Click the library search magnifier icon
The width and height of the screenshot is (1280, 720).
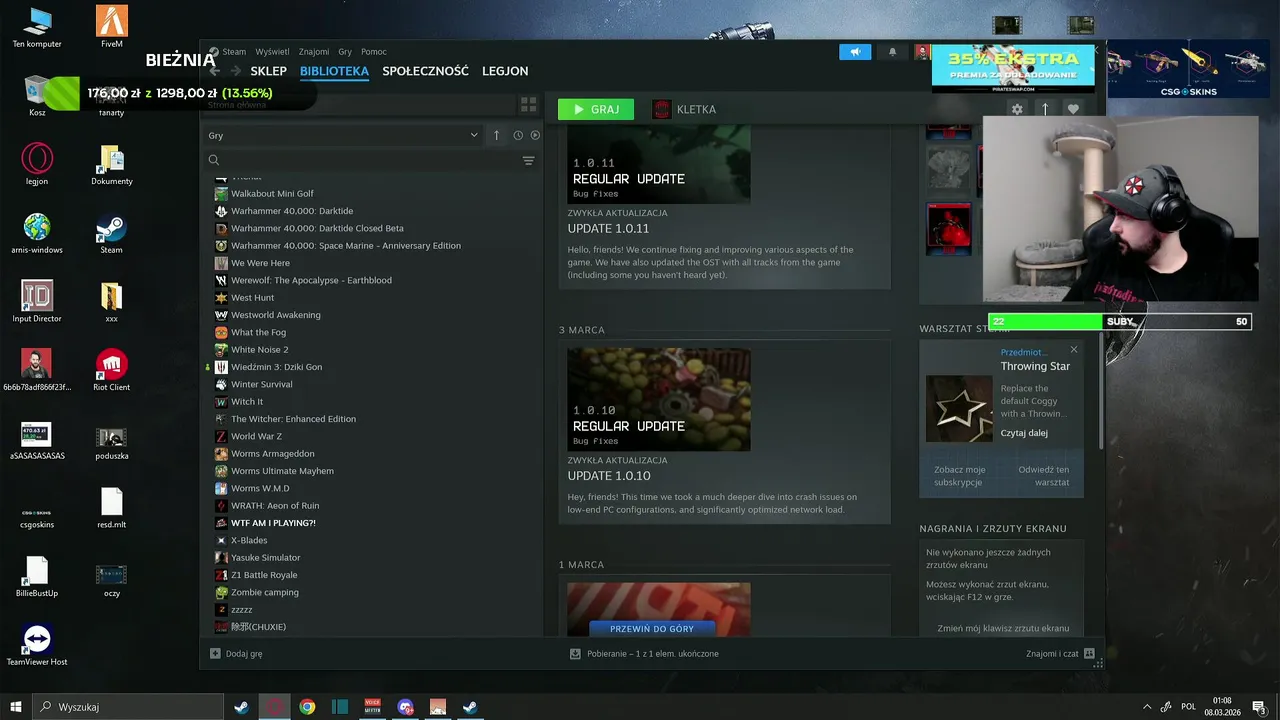(214, 160)
